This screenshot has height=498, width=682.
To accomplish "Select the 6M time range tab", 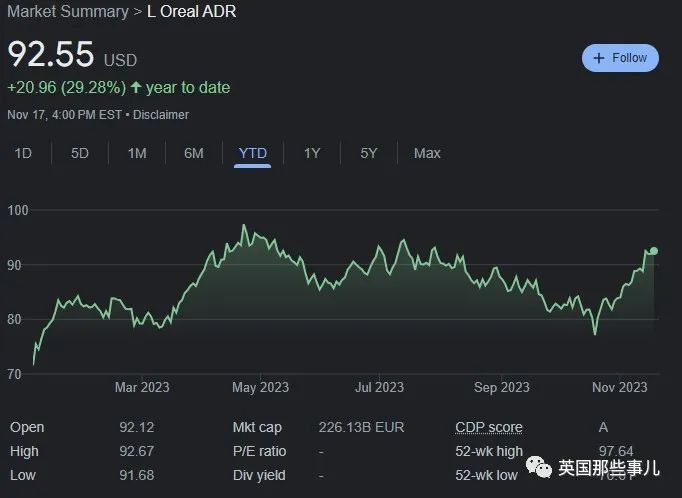I will (194, 153).
